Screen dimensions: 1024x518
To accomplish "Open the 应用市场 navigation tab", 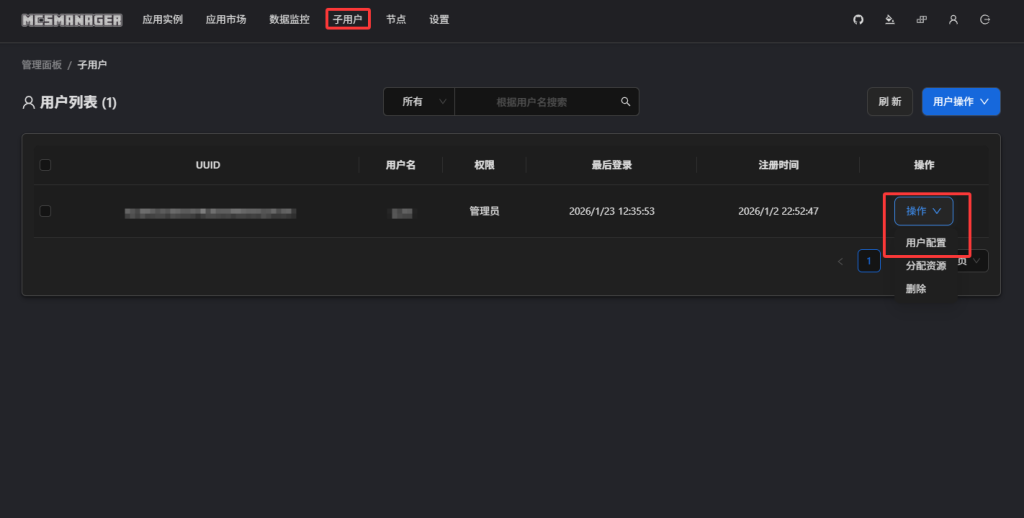I will (x=226, y=19).
